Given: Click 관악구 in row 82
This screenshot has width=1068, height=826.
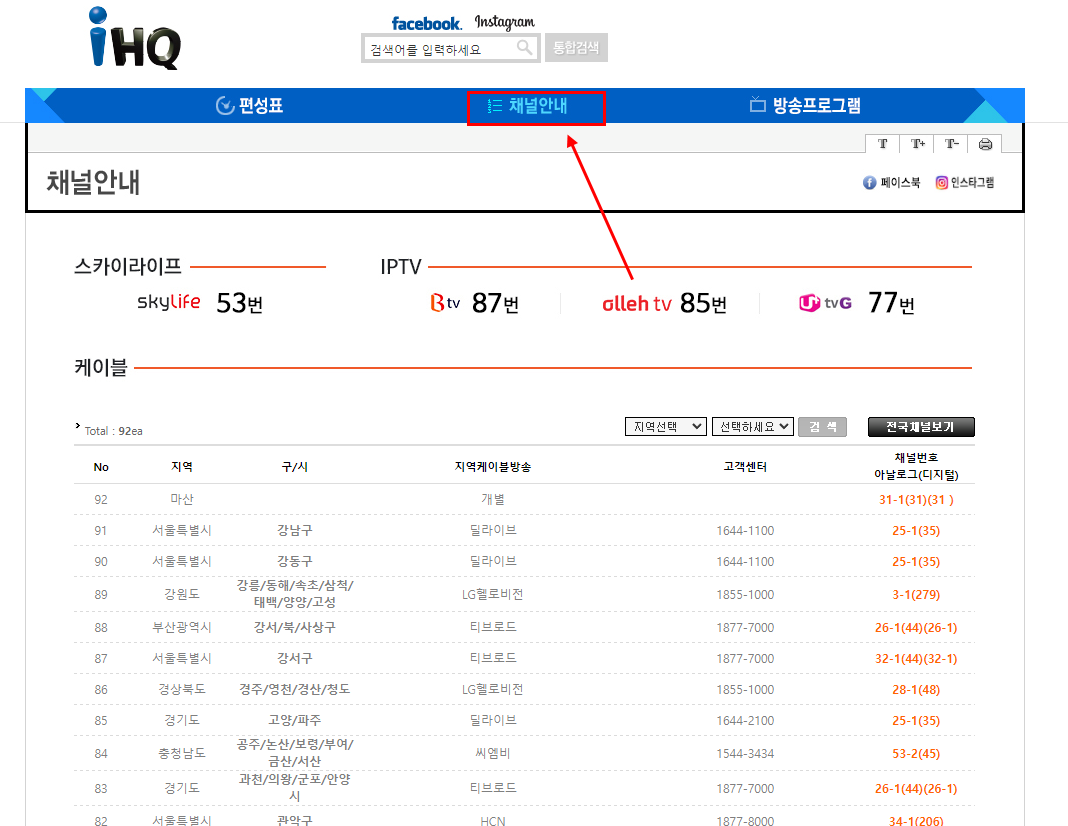Looking at the screenshot, I should 295,820.
